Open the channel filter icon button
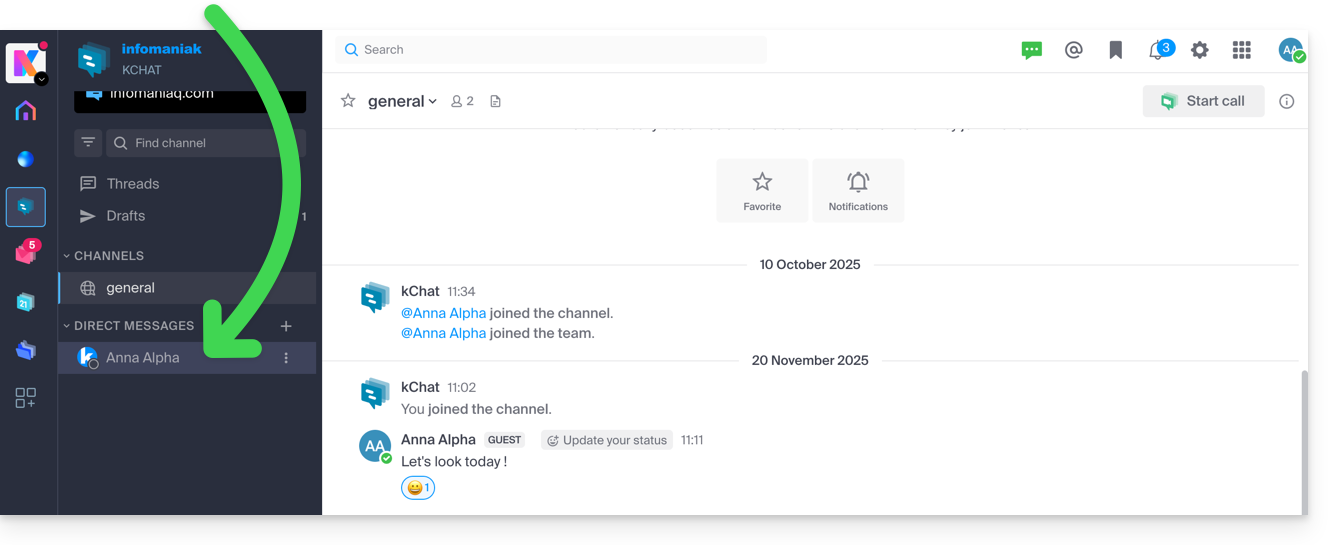The image size is (1338, 545). pos(88,143)
